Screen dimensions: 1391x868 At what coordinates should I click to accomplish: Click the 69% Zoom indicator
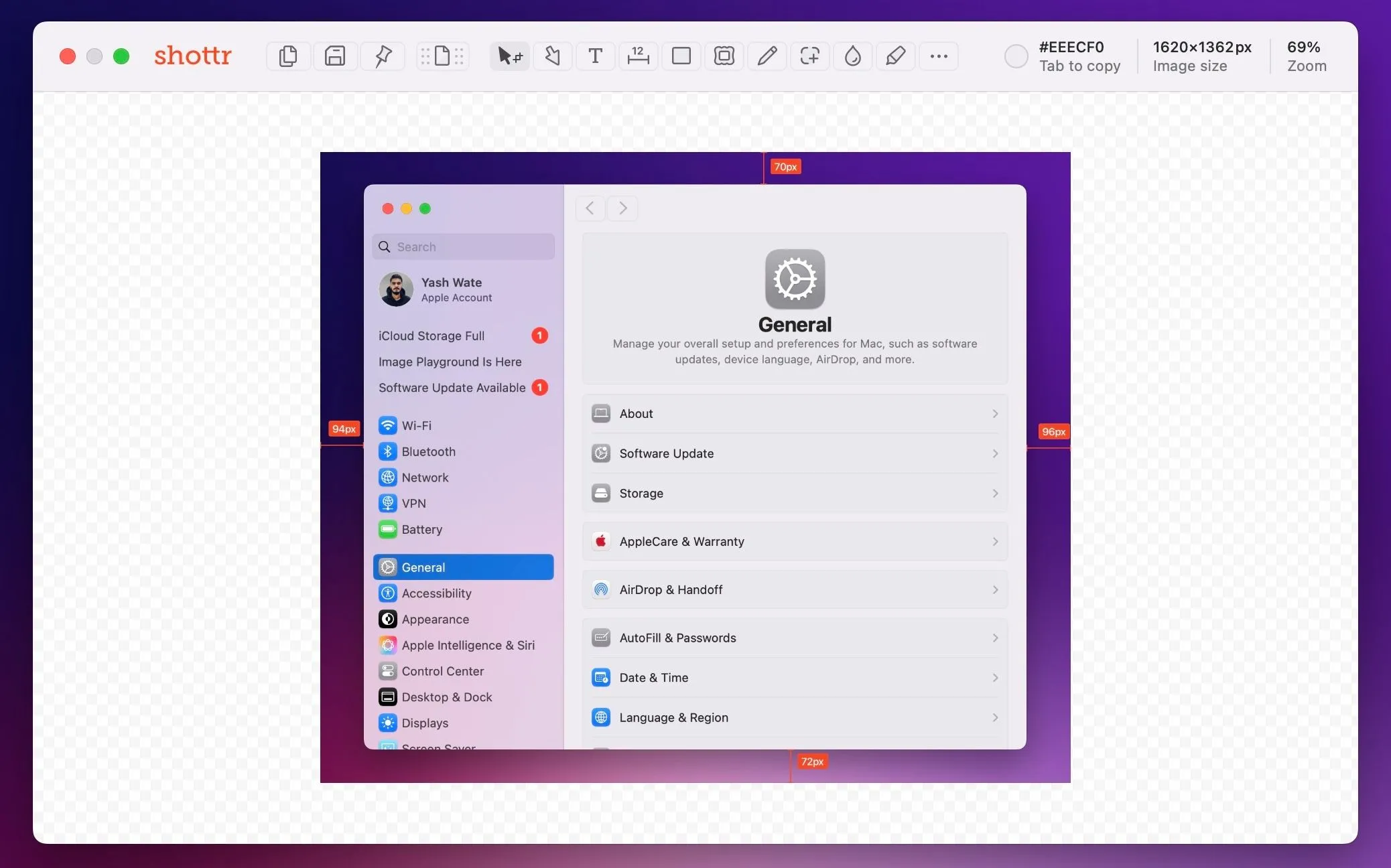pos(1306,56)
